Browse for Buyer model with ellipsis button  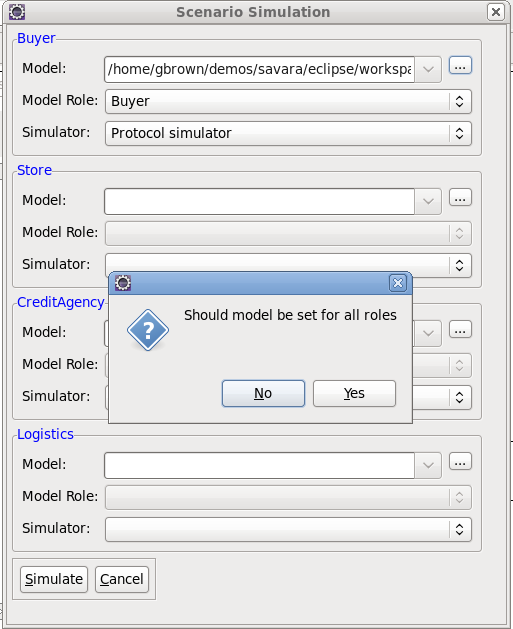(x=460, y=65)
